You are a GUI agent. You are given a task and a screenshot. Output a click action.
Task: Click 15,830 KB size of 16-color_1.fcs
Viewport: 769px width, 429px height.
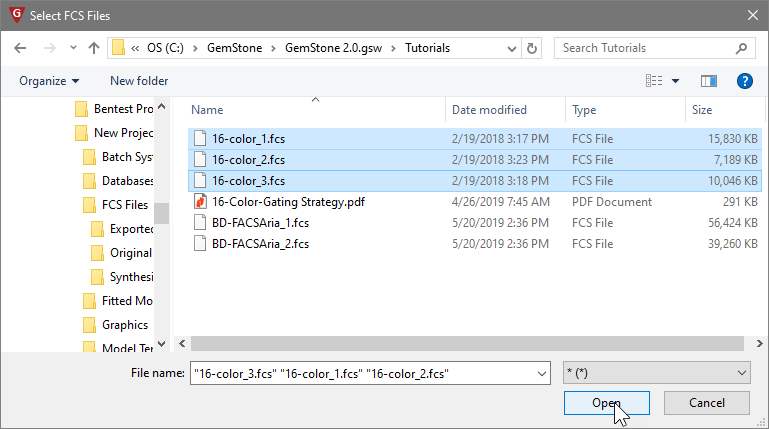click(x=733, y=139)
